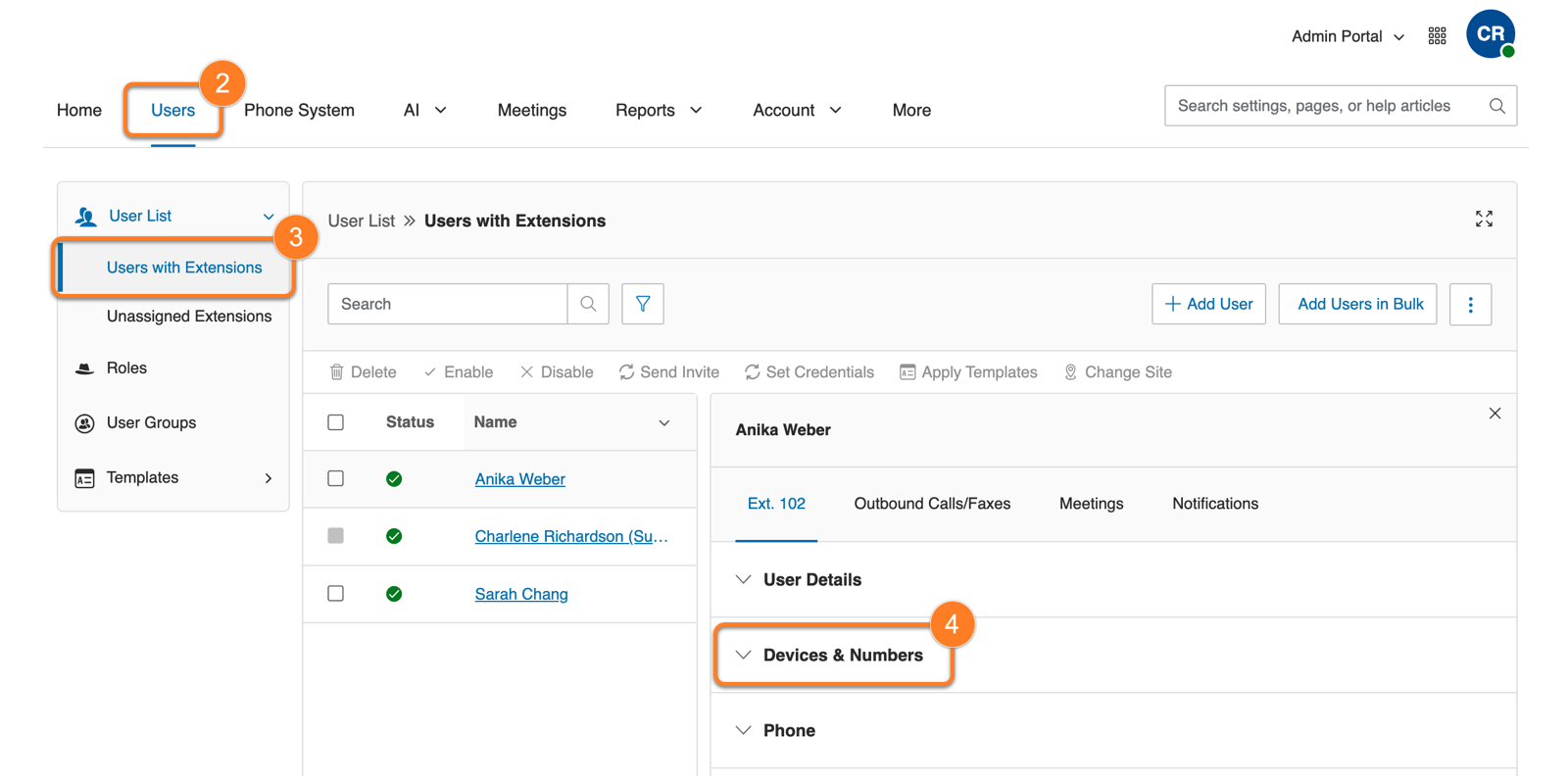Check the box for Anika Weber
The image size is (1568, 784).
click(x=336, y=478)
